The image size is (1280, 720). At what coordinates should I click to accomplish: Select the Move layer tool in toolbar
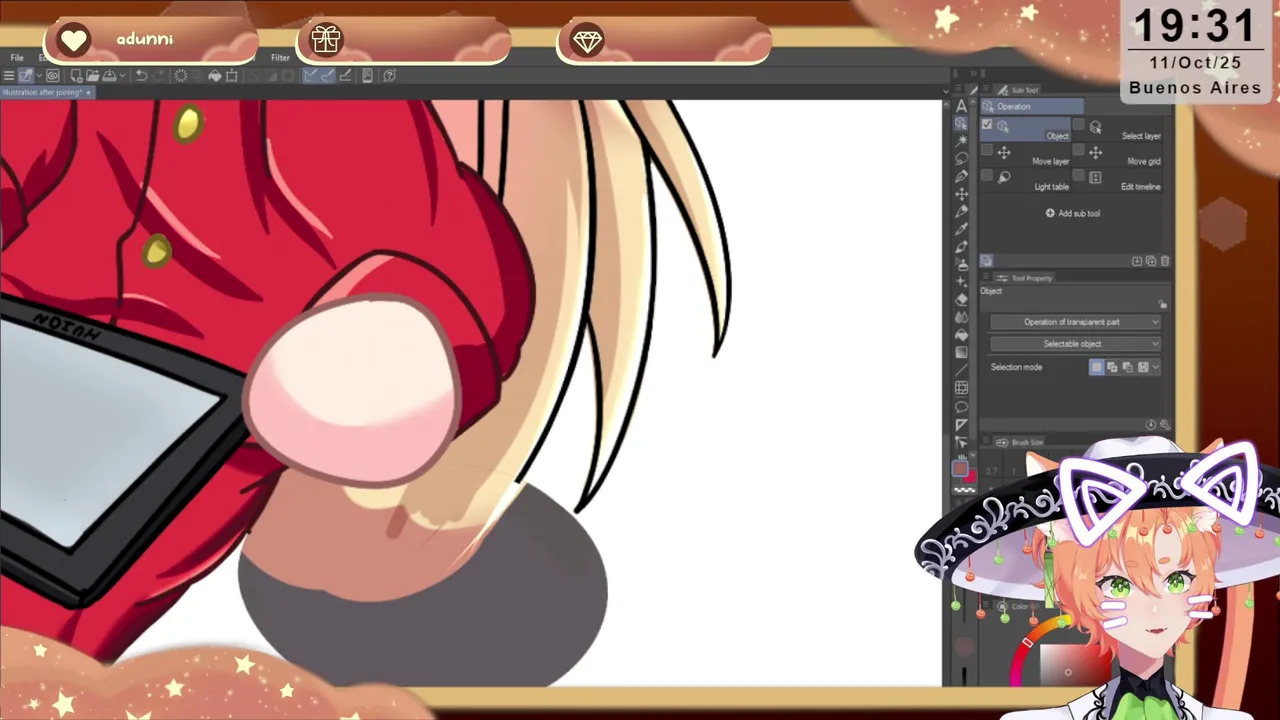coord(962,193)
